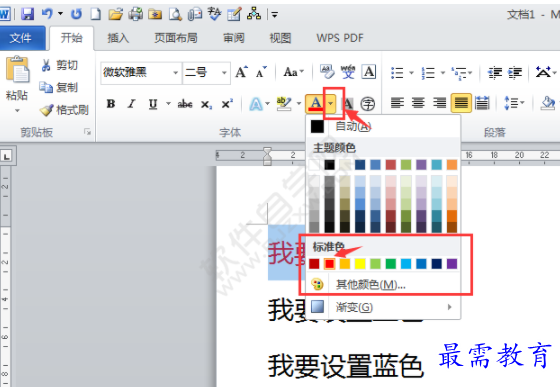Select standard purple color swatch

[452, 264]
